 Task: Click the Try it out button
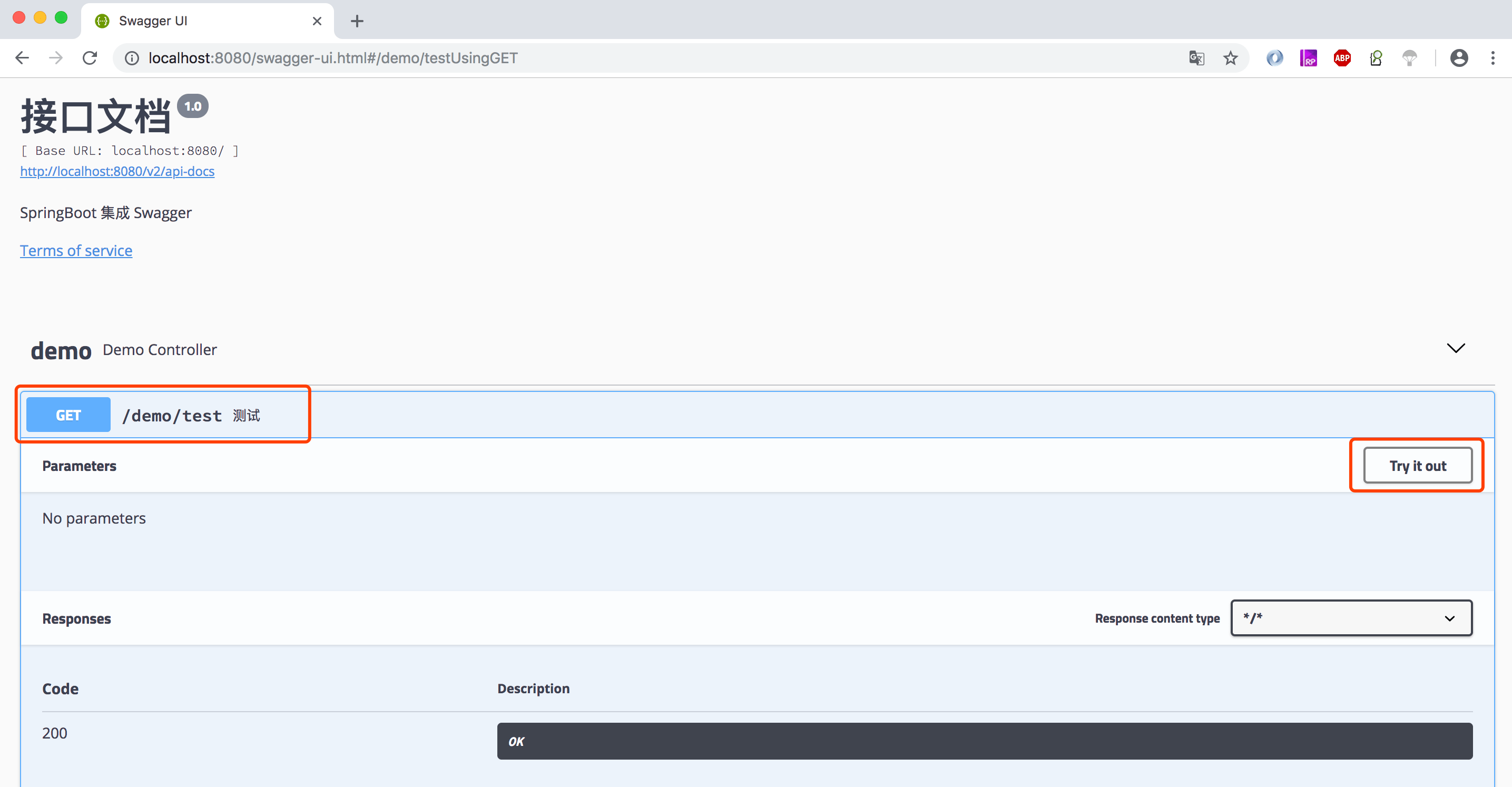tap(1418, 466)
